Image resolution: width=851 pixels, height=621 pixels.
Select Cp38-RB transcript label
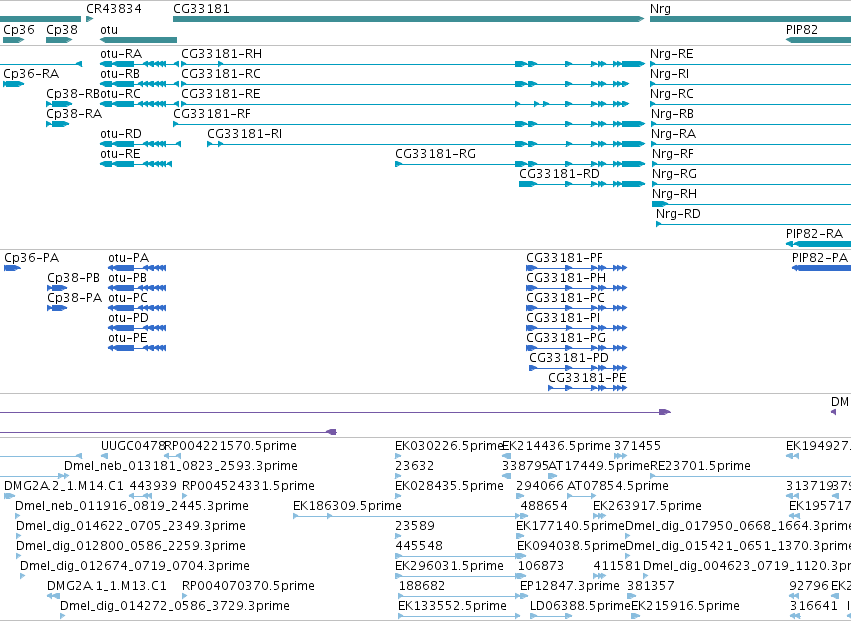tap(73, 94)
